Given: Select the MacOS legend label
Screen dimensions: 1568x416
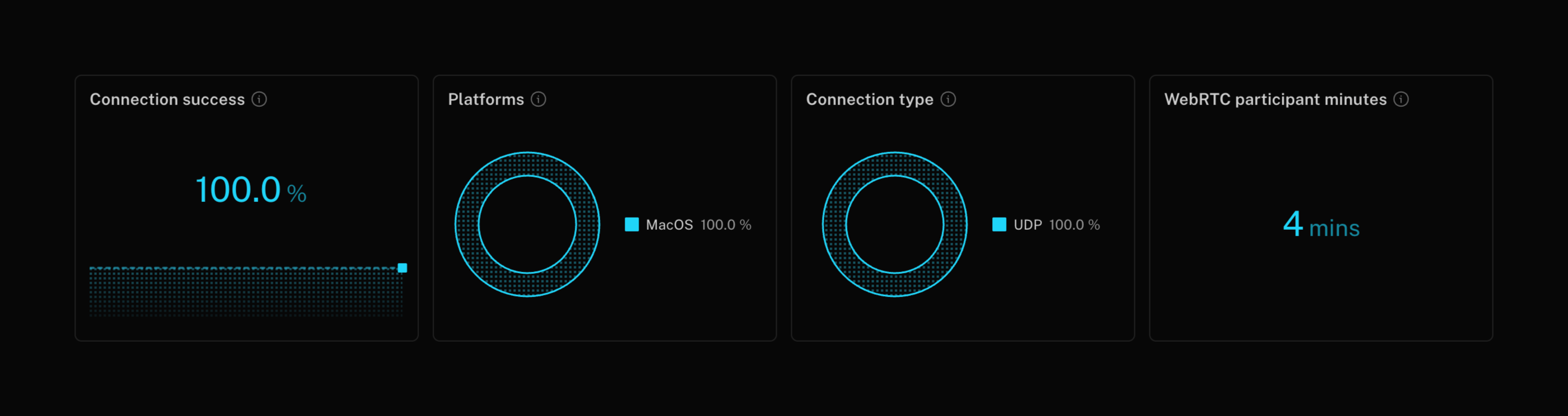Looking at the screenshot, I should click(x=669, y=225).
